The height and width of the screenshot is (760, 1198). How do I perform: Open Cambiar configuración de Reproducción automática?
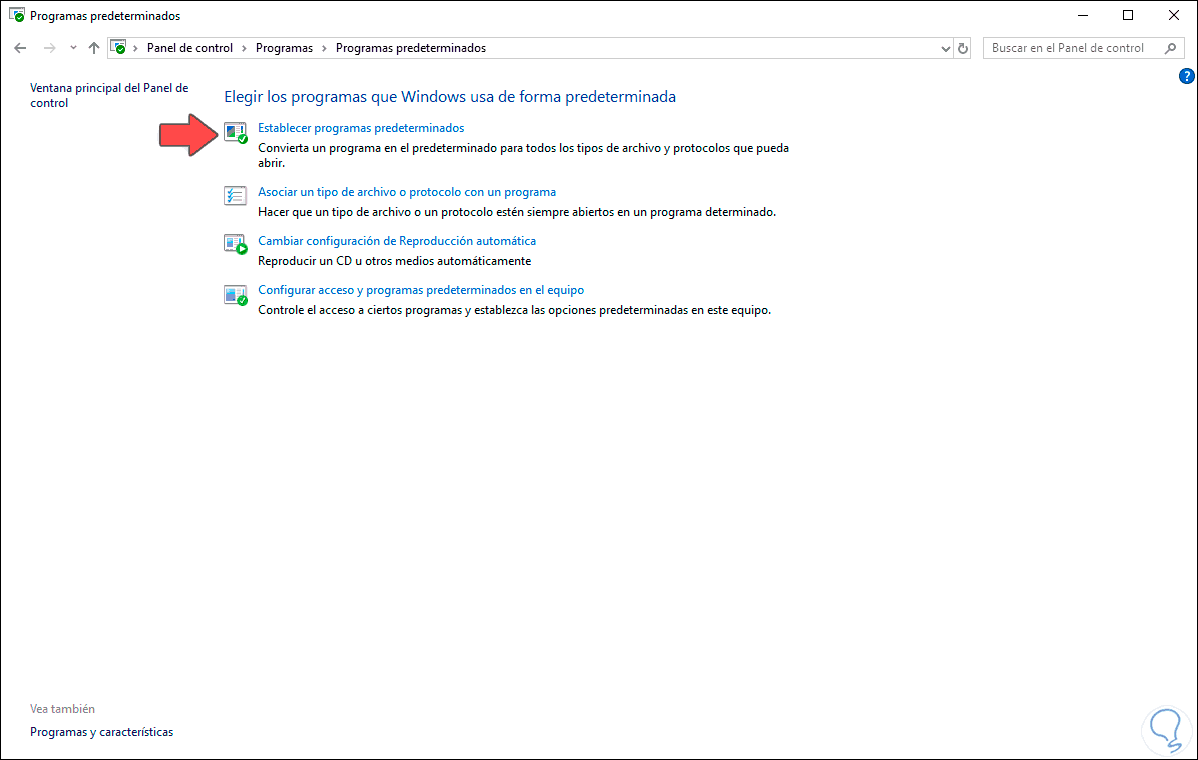[397, 241]
